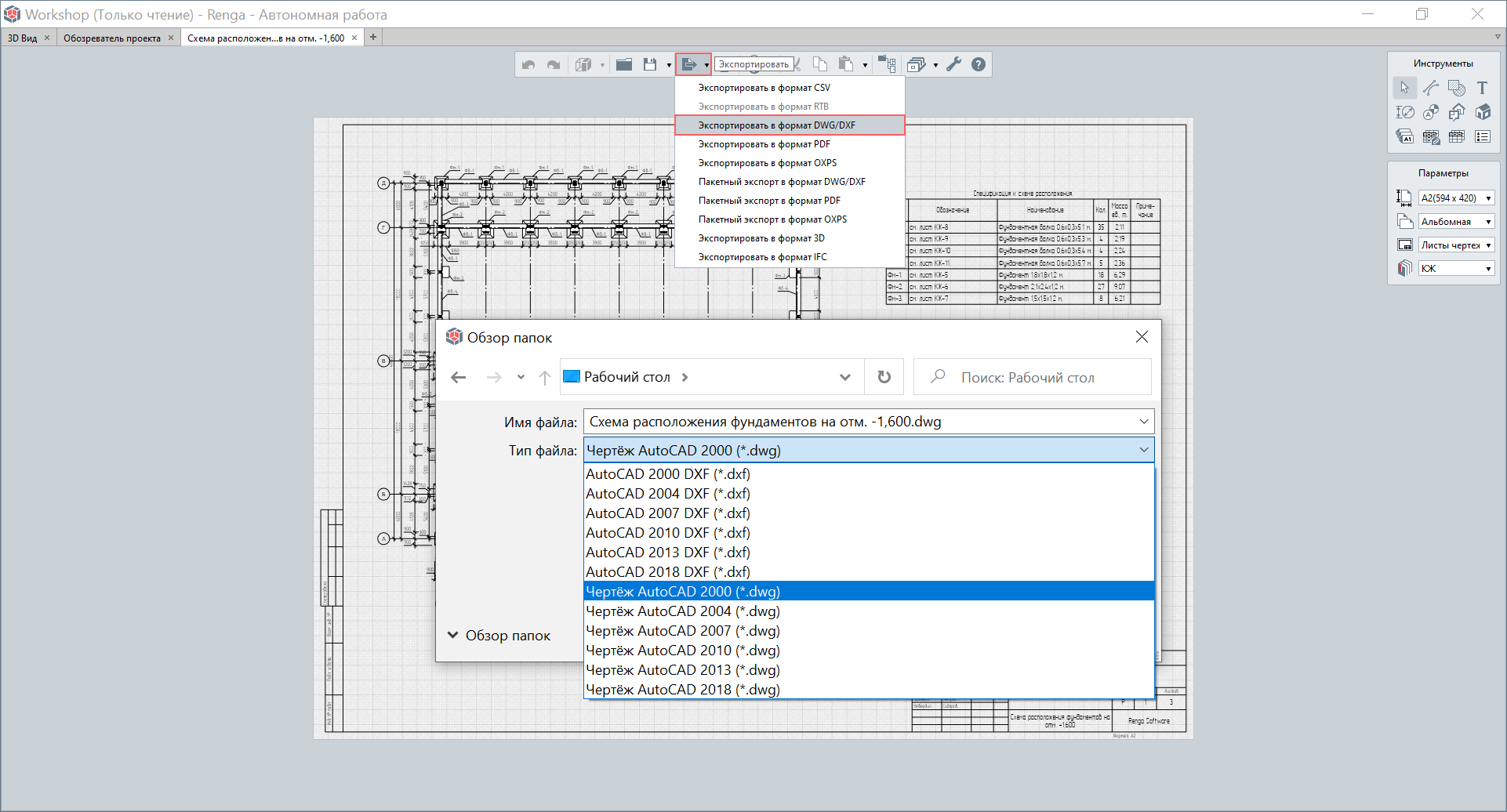The image size is (1507, 812).
Task: Open the Export dropdown arrow
Action: pos(706,65)
